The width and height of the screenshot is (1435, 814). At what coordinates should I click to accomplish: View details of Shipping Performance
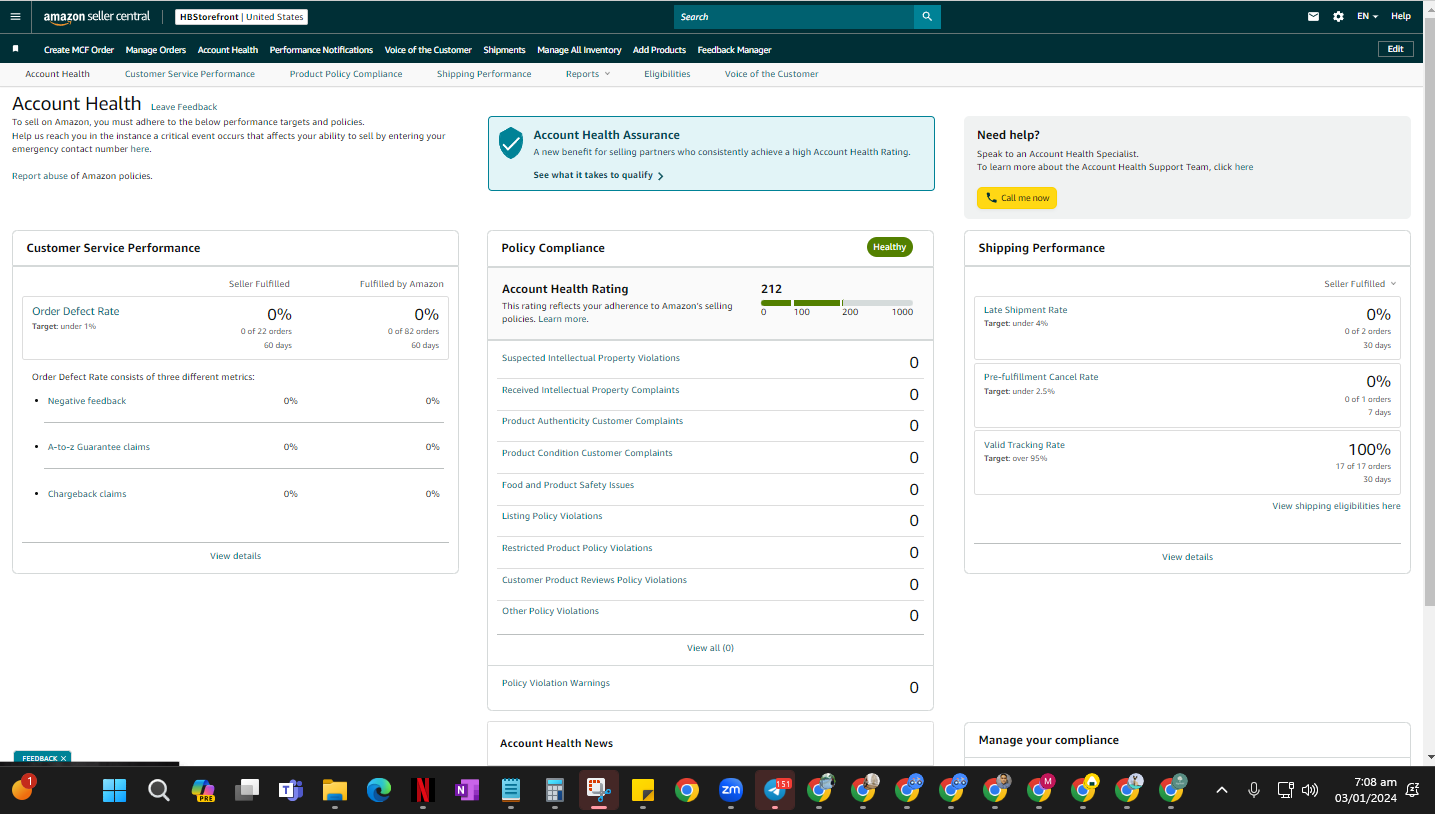click(x=1187, y=557)
